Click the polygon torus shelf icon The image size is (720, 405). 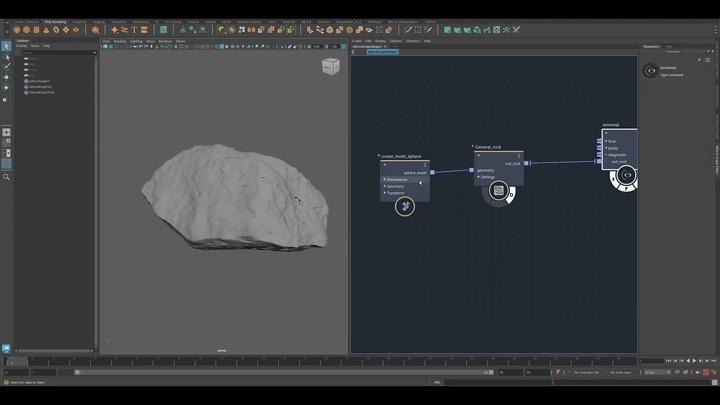point(56,30)
